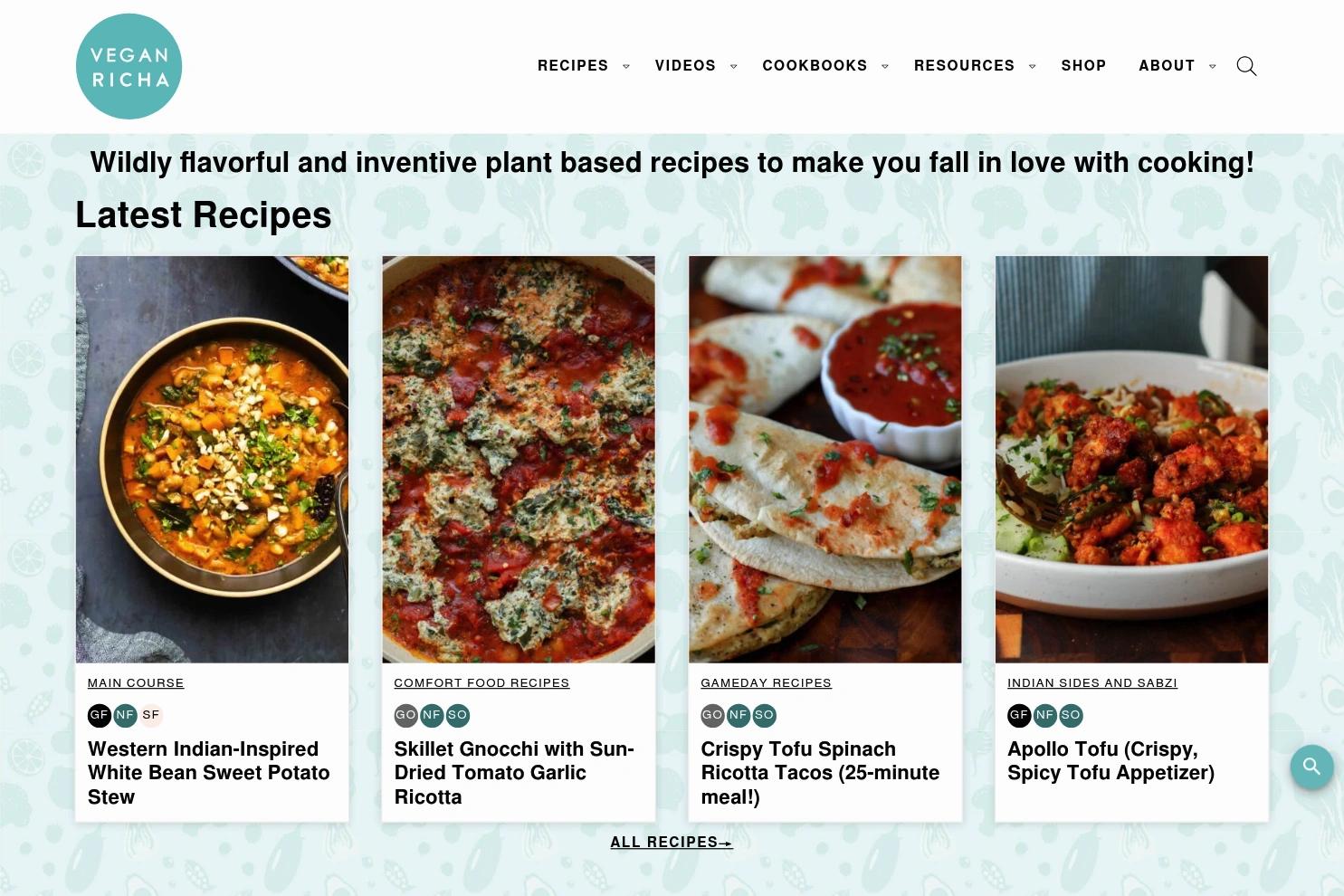This screenshot has width=1344, height=896.
Task: Click the Vegan Richa logo
Action: pos(129,66)
